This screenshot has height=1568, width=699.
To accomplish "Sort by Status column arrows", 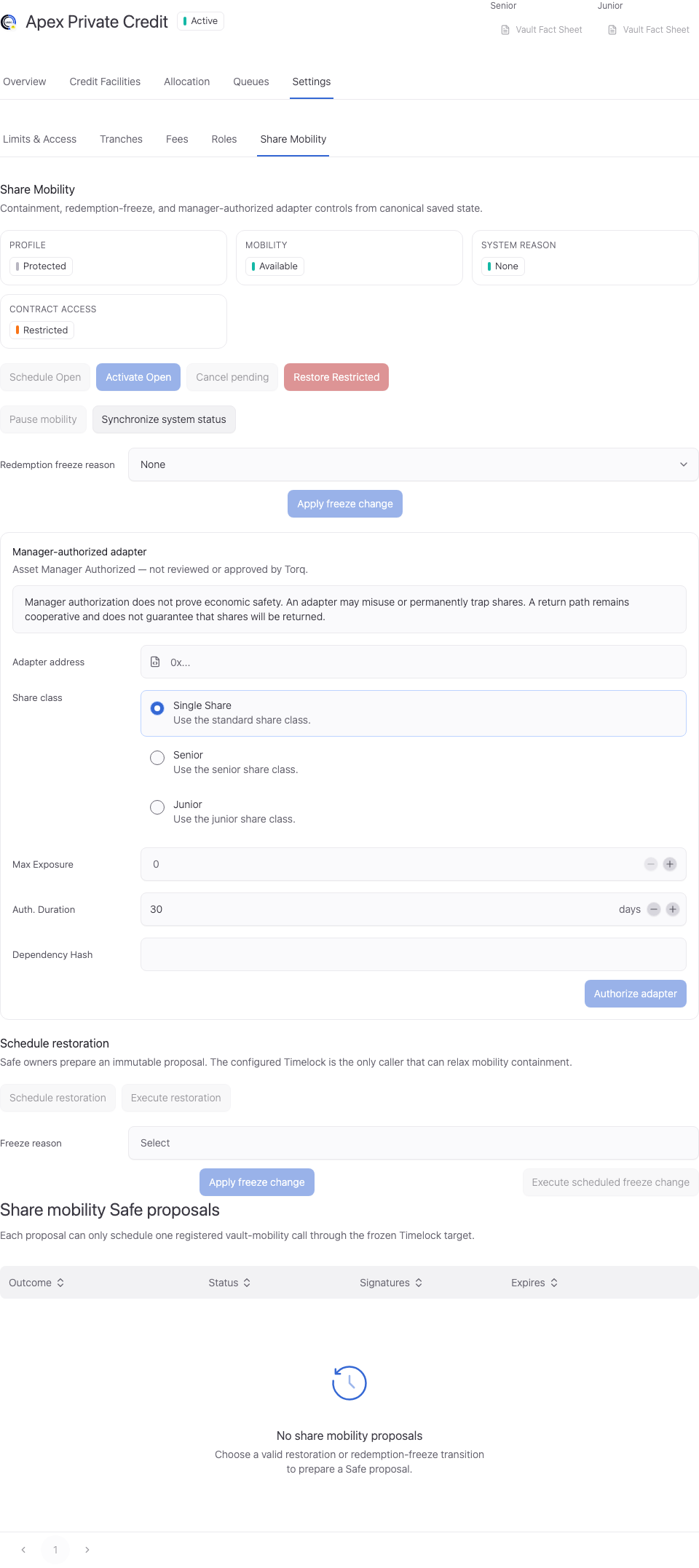I will [247, 1283].
